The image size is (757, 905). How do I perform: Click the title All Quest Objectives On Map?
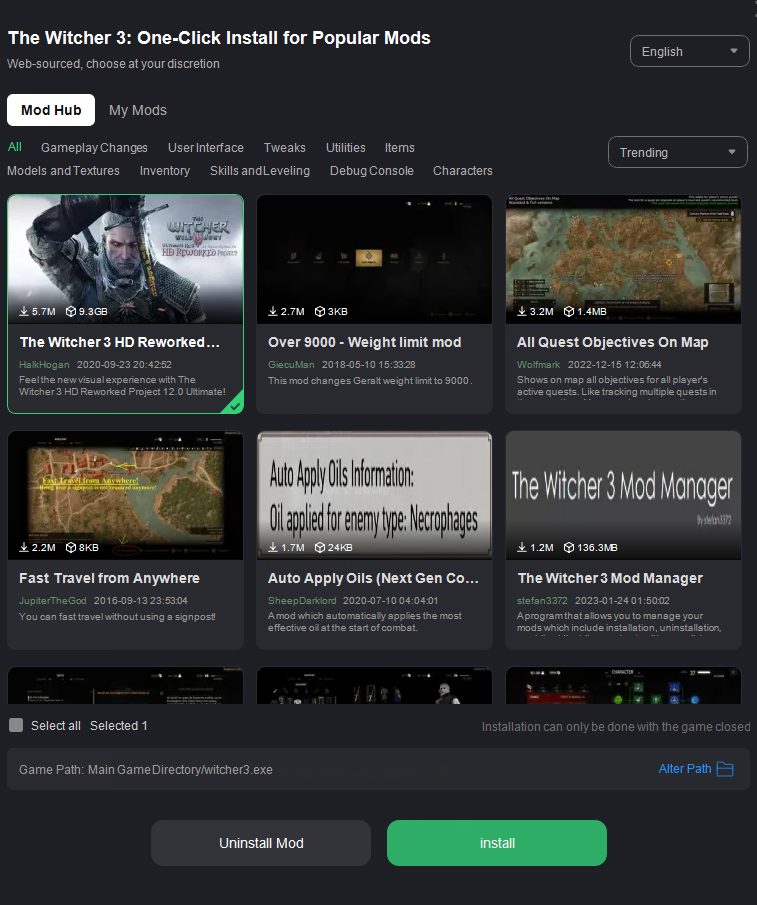(x=613, y=342)
